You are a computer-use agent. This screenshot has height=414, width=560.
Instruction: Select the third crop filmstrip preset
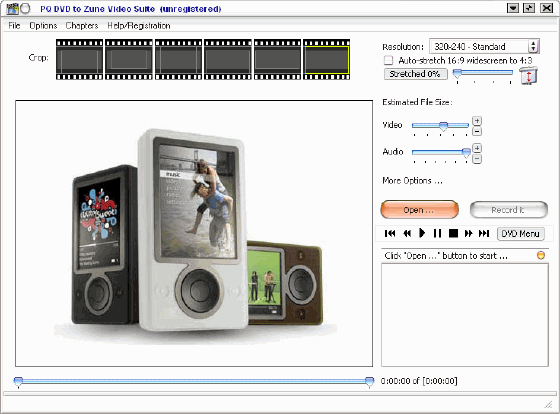178,59
